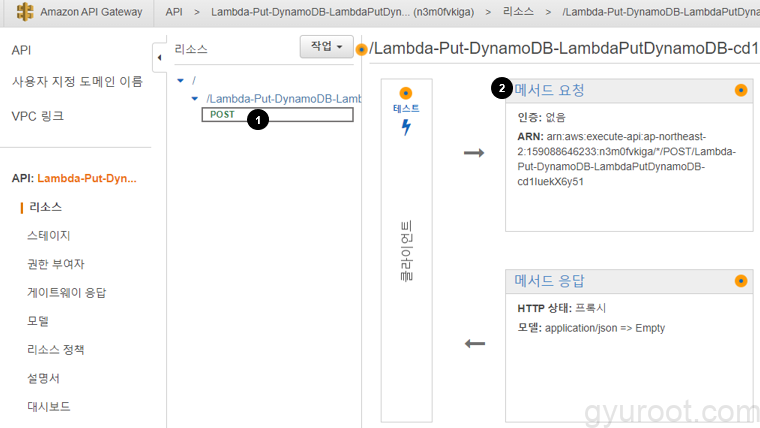The image size is (760, 428).
Task: Open the 작업 dropdown menu
Action: pyautogui.click(x=326, y=47)
